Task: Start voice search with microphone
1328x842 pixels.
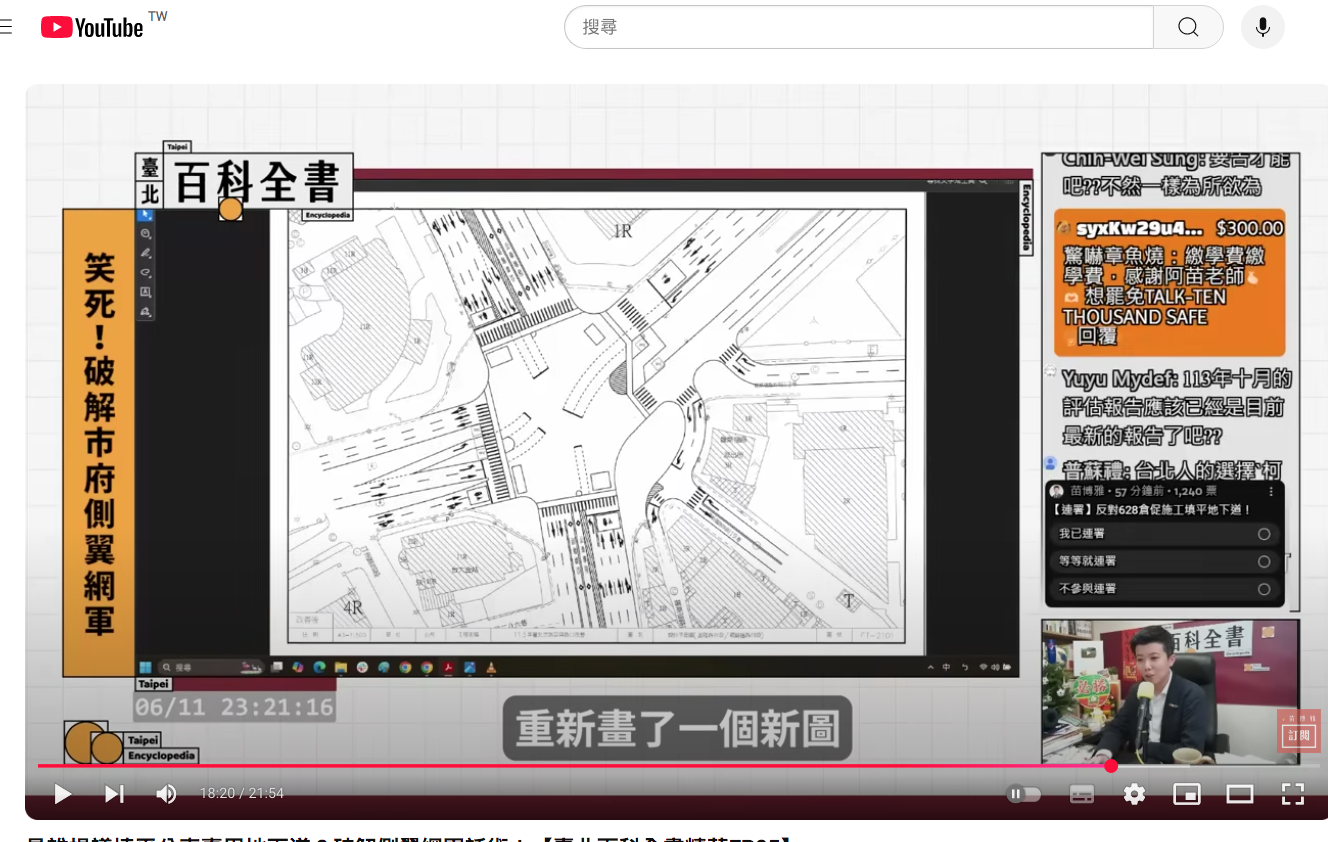Action: click(x=1263, y=27)
